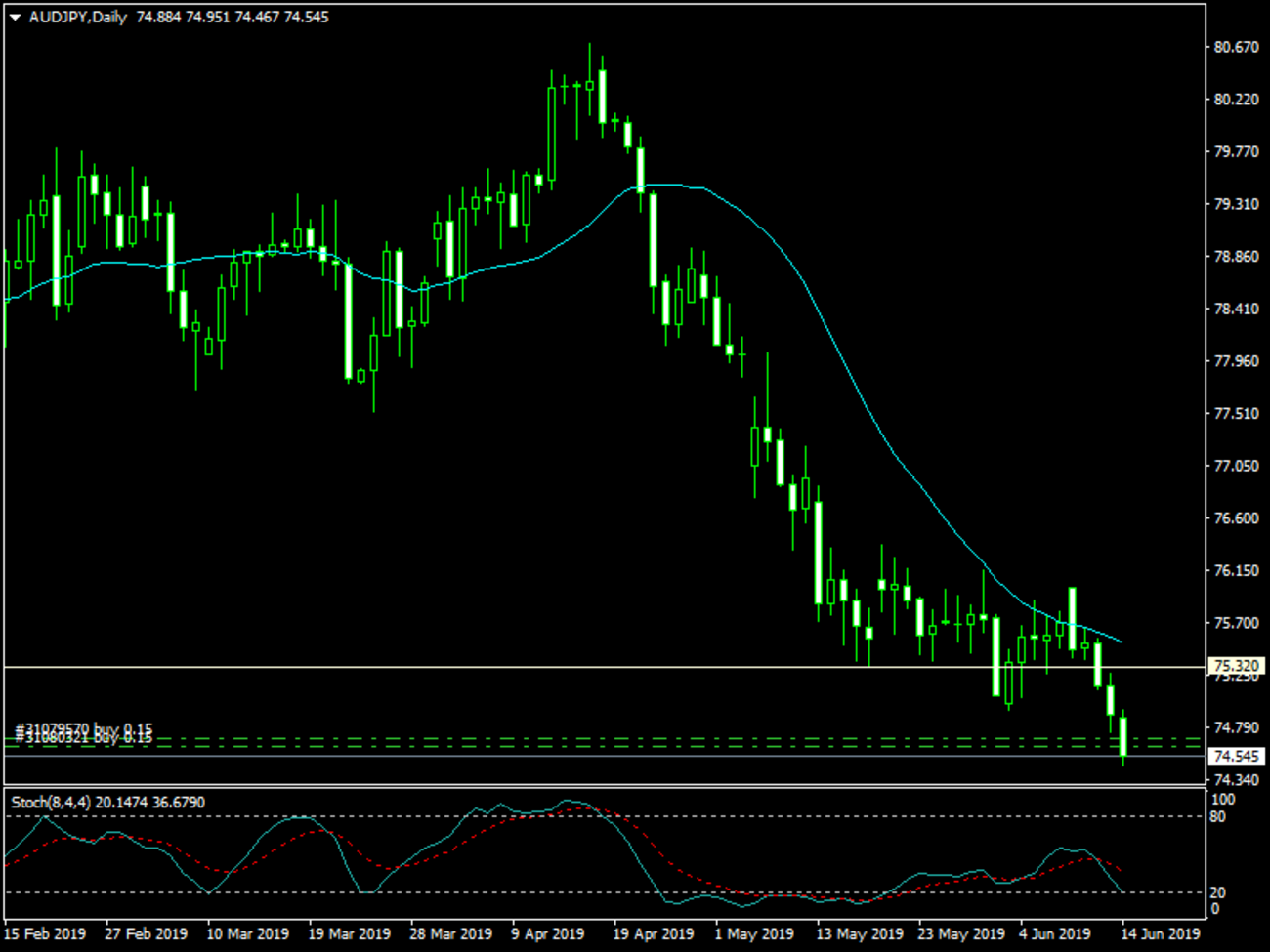This screenshot has height=952, width=1270.
Task: Click the "15 Feb 2019" date label
Action: tap(45, 933)
